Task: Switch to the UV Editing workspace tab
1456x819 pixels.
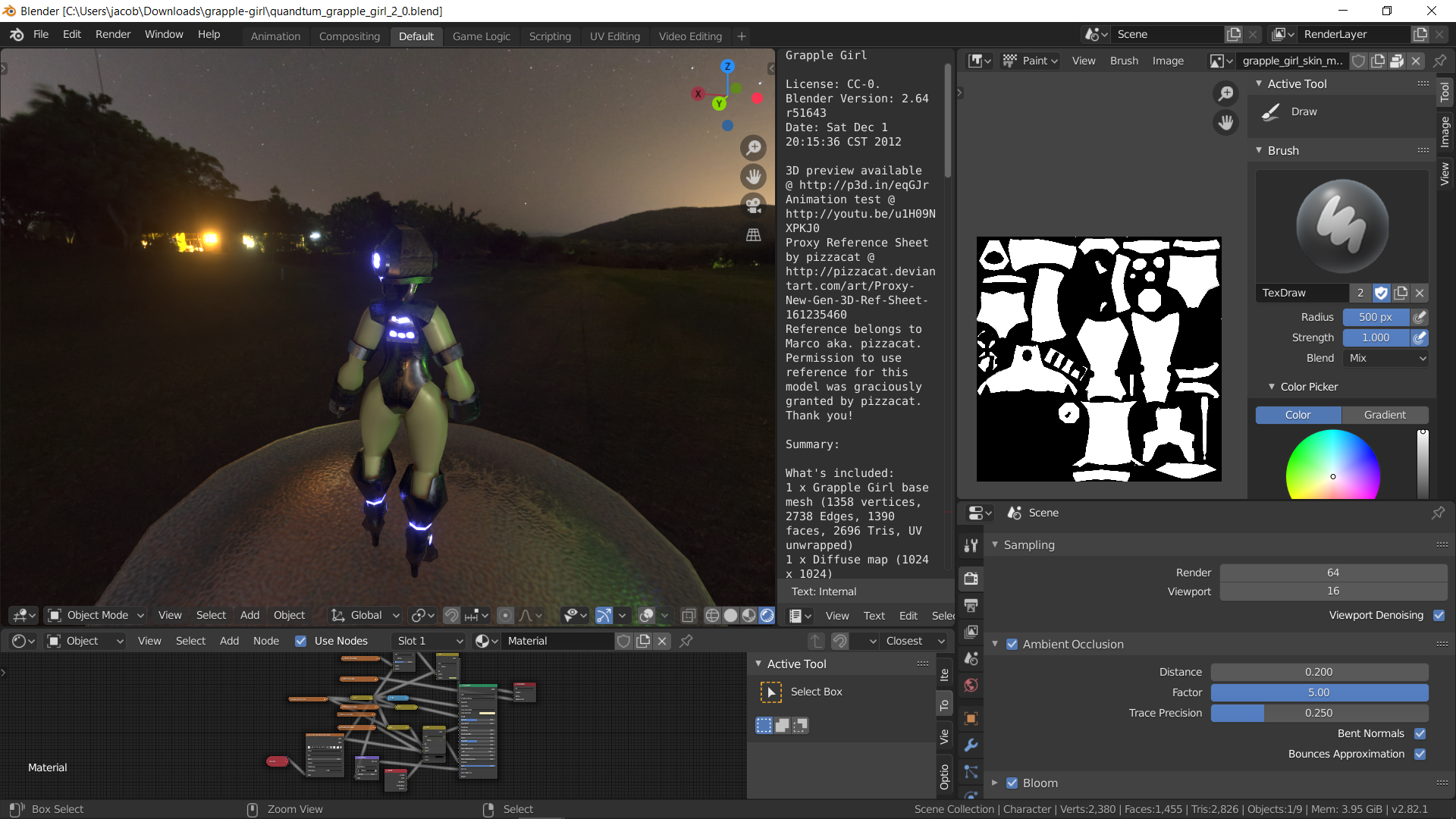Action: pyautogui.click(x=614, y=36)
